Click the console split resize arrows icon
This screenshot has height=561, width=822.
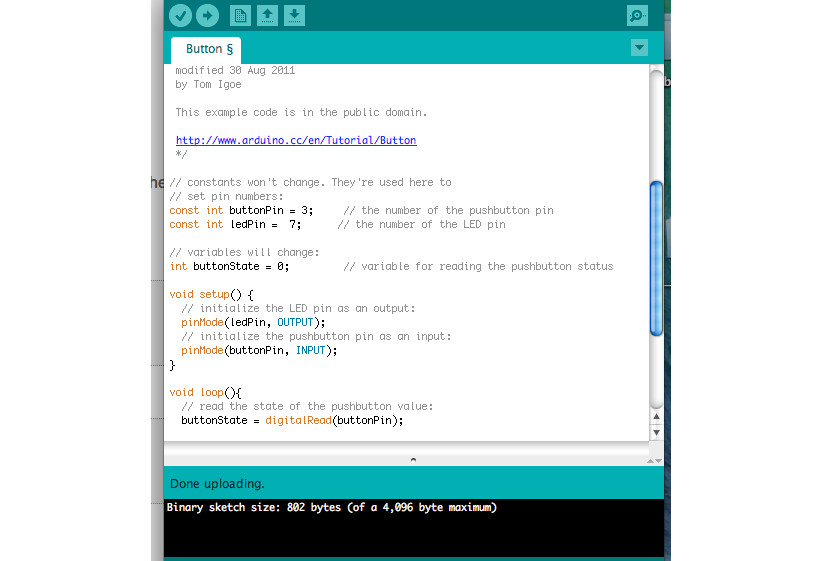click(x=654, y=461)
